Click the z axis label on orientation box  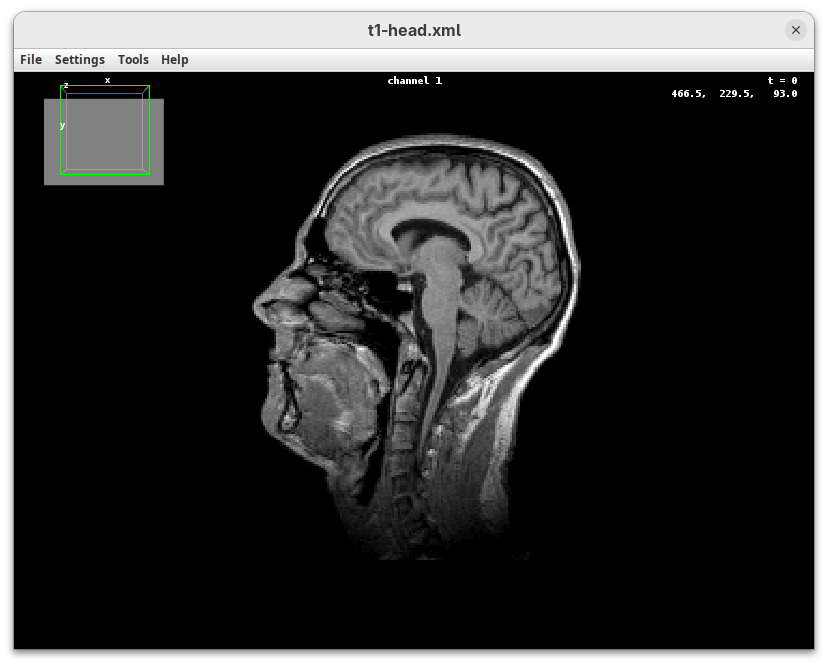point(66,85)
